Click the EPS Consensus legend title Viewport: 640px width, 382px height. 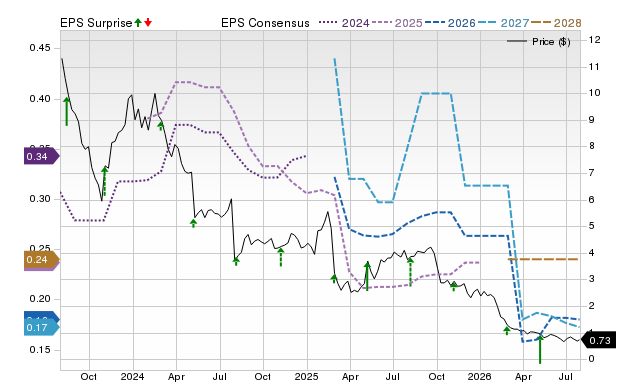pos(265,23)
